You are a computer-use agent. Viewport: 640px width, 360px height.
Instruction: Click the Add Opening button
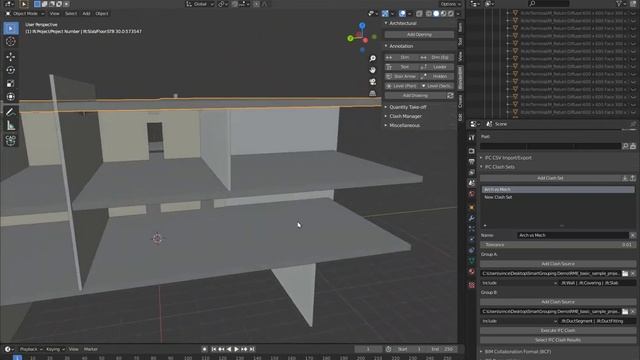[419, 35]
